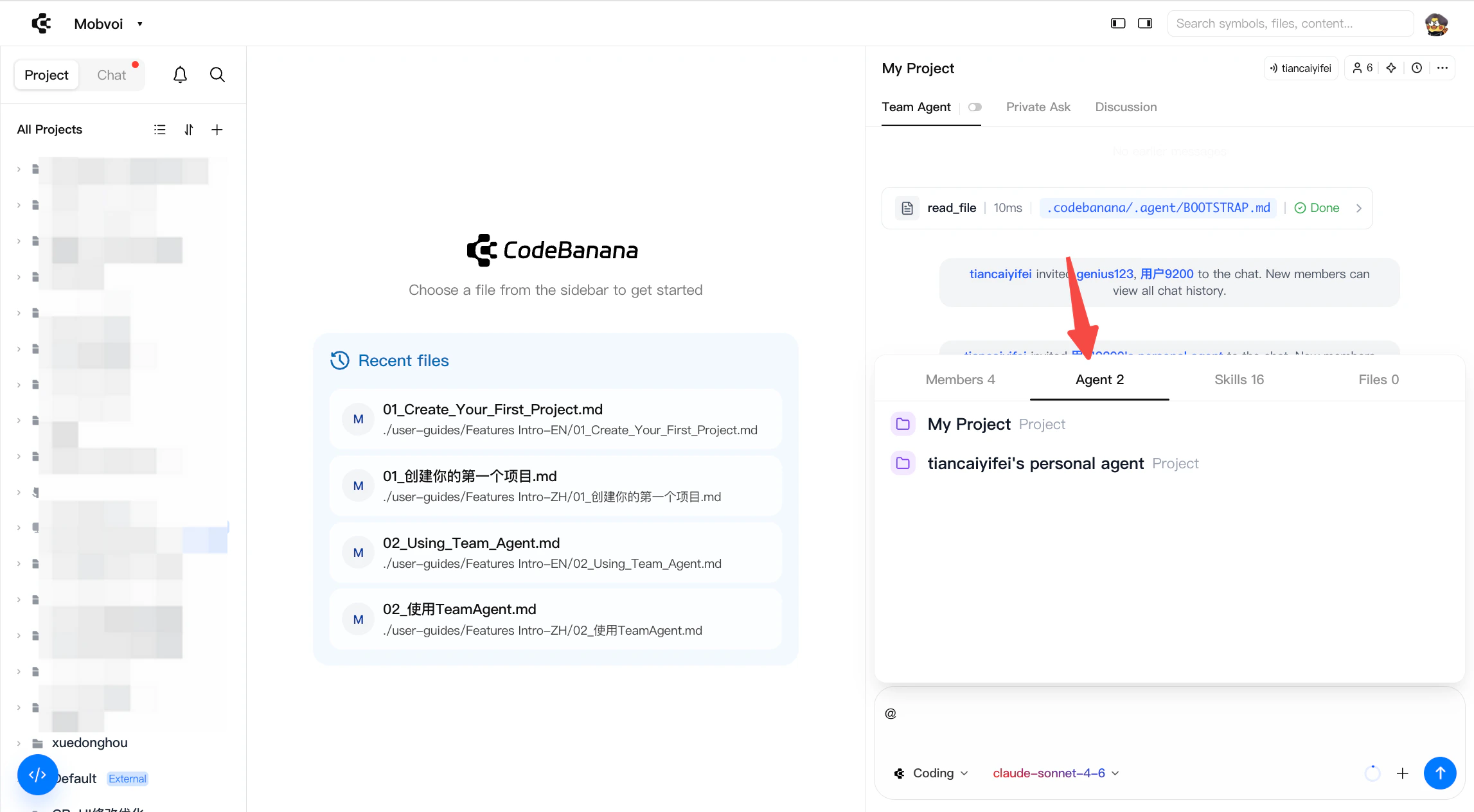Open recent file 01_Create_Your_First_Project.md
1474x812 pixels.
tap(555, 419)
